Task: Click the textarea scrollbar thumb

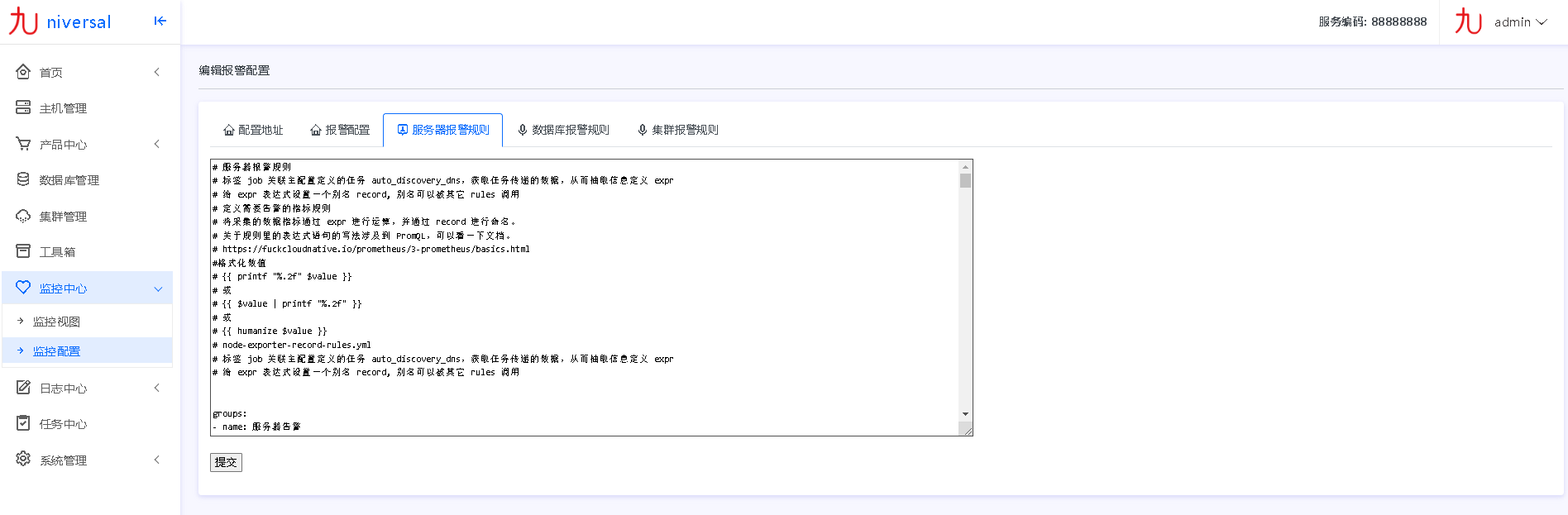Action: pyautogui.click(x=965, y=180)
